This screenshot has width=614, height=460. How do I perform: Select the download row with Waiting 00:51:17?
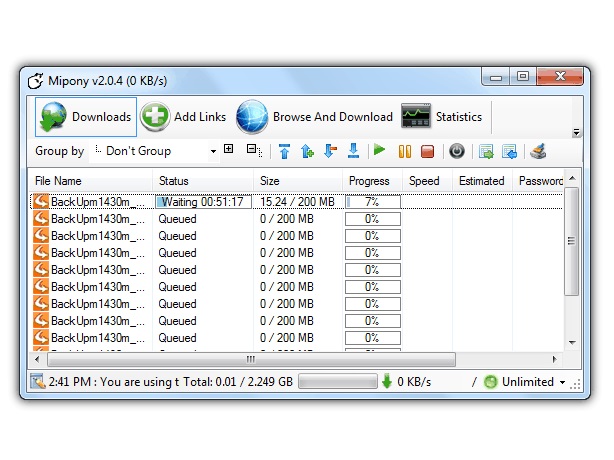click(x=296, y=202)
